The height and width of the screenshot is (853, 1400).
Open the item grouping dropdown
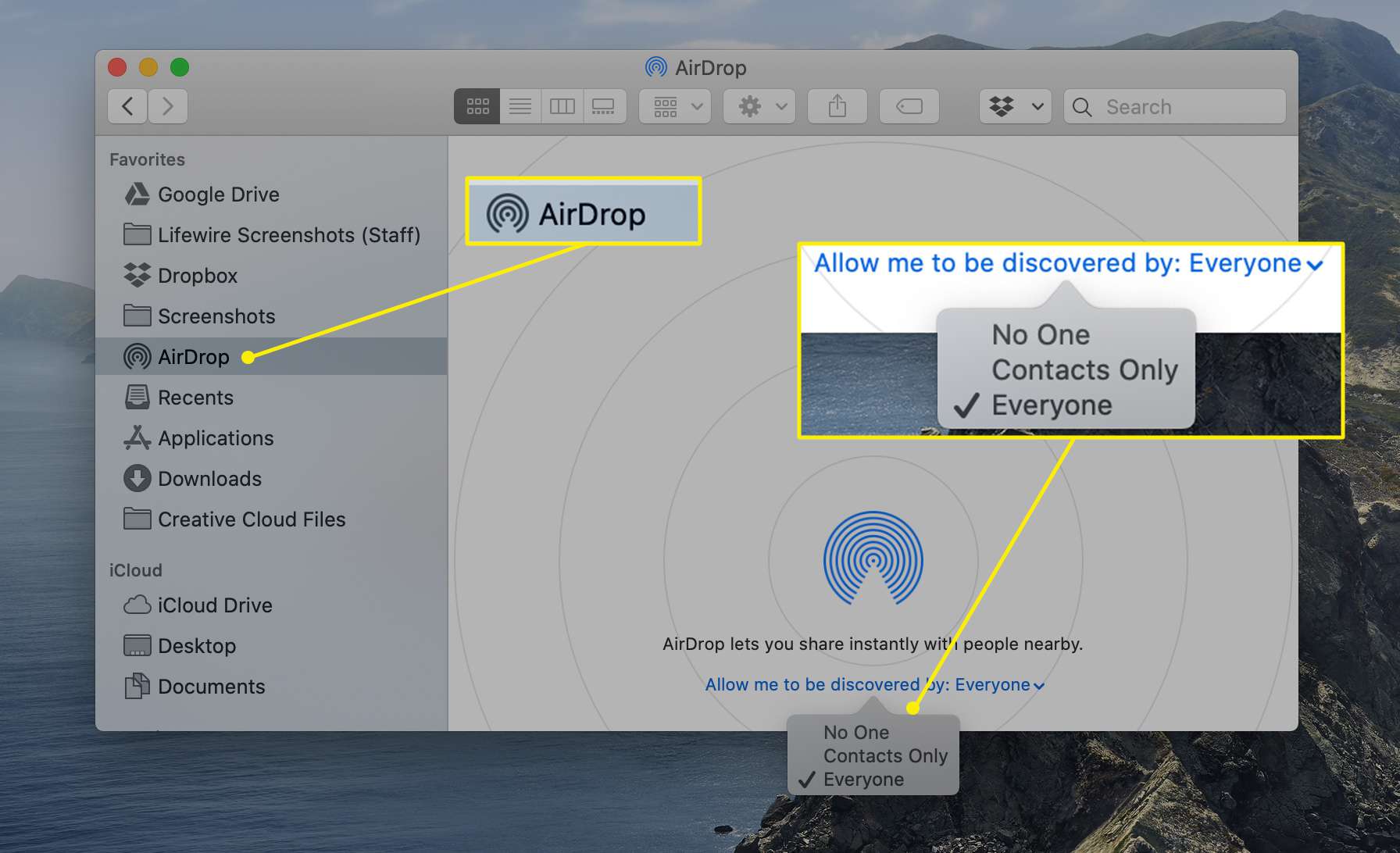[x=676, y=106]
